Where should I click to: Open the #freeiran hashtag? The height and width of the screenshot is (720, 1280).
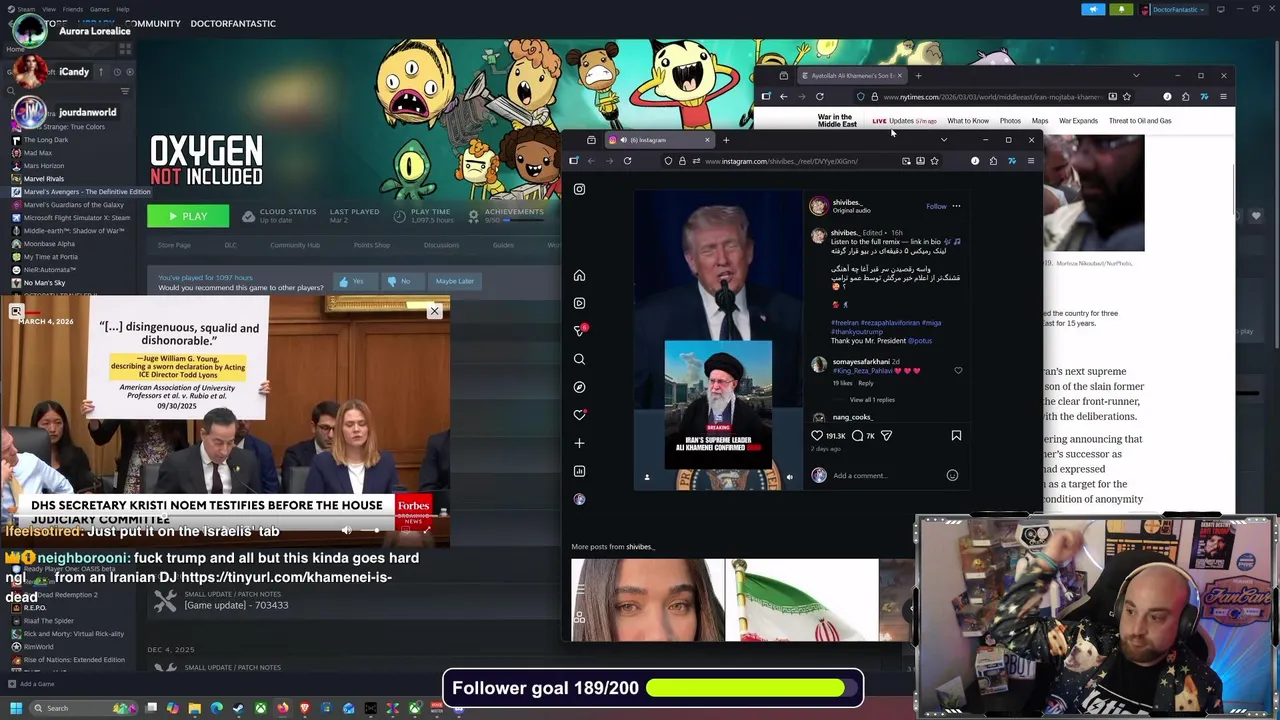click(845, 323)
